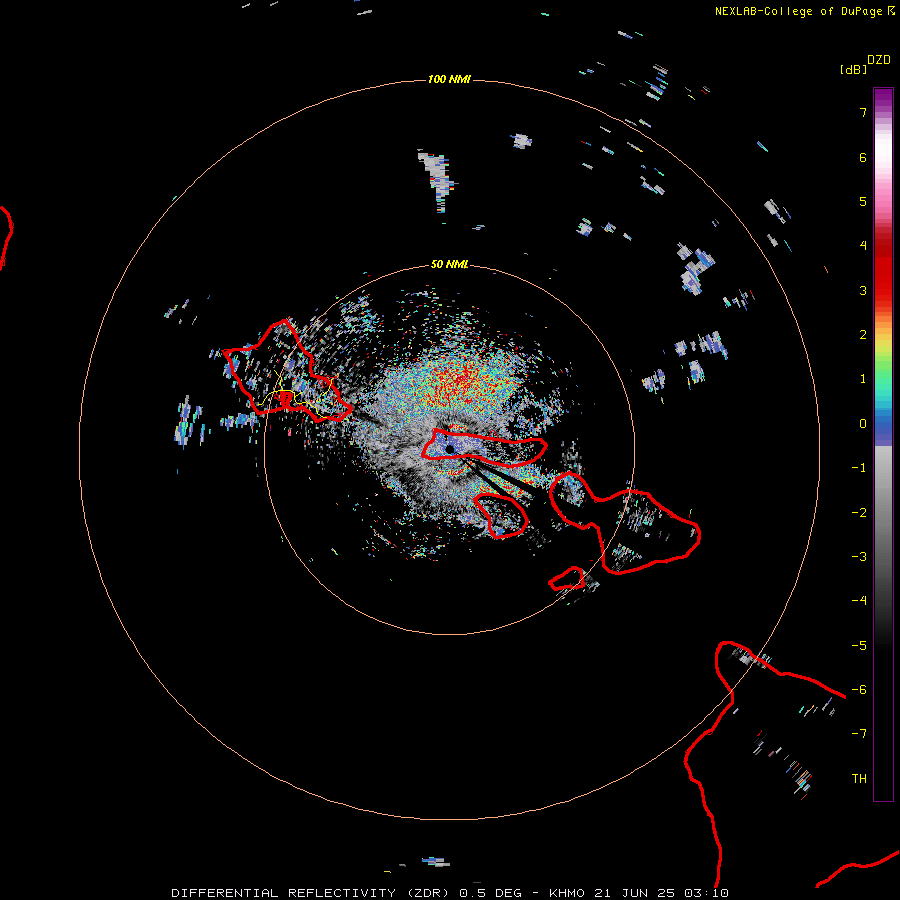Click the DIFFERENTIAL REFLECTIVITY (ZDR) caption text
900x900 pixels.
[311, 893]
